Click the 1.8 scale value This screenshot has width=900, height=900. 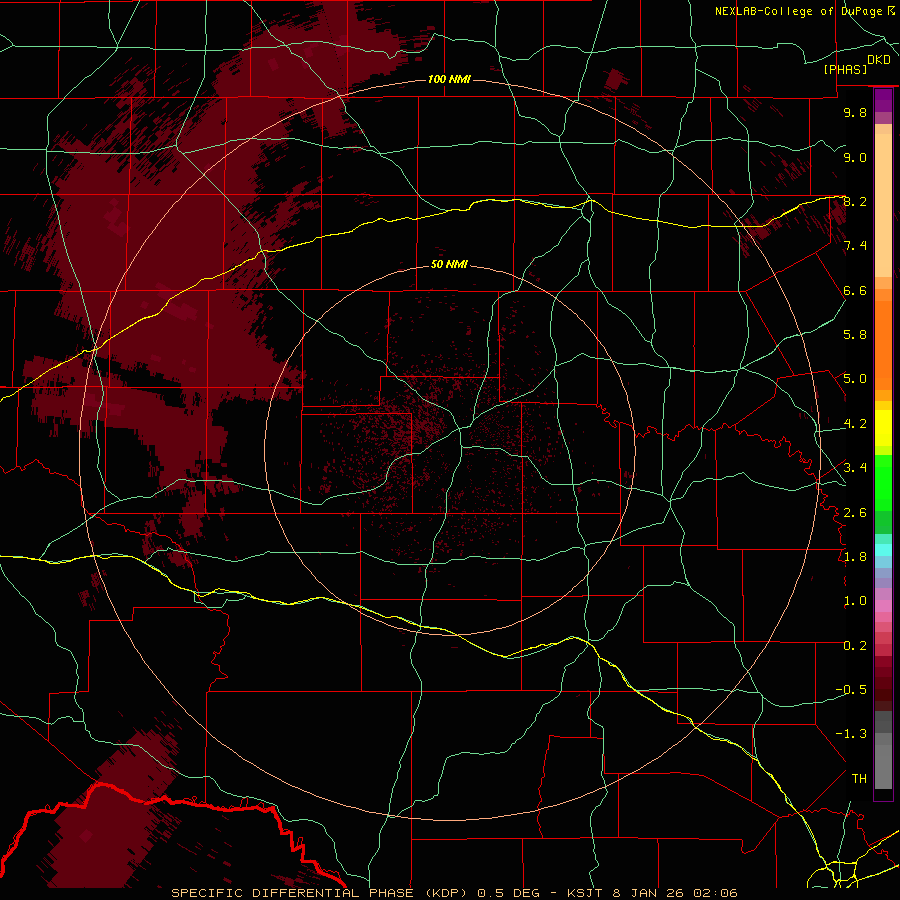point(855,557)
